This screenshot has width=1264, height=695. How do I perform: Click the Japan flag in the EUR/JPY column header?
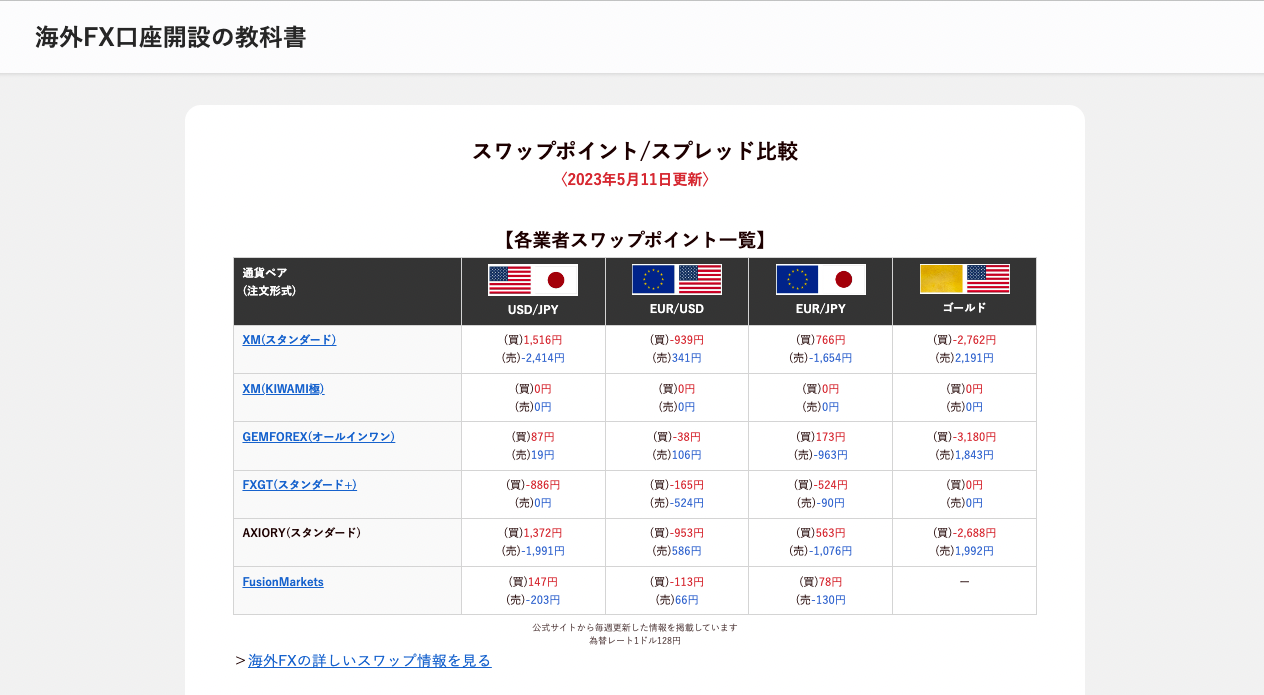tap(844, 280)
